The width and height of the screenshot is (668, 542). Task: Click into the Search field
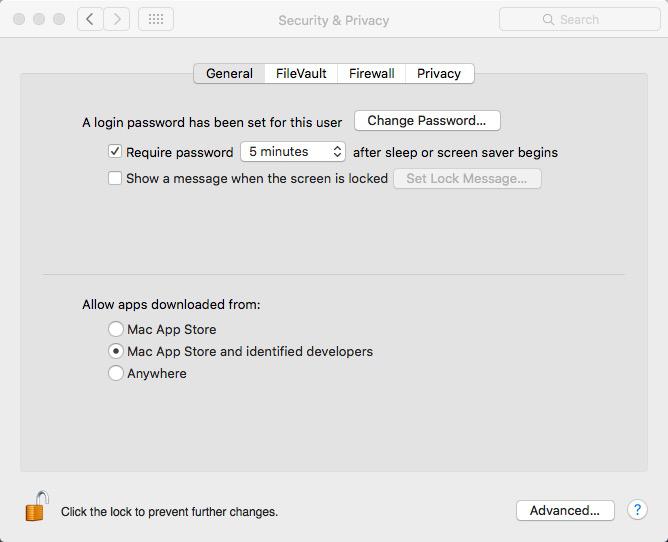[590, 19]
